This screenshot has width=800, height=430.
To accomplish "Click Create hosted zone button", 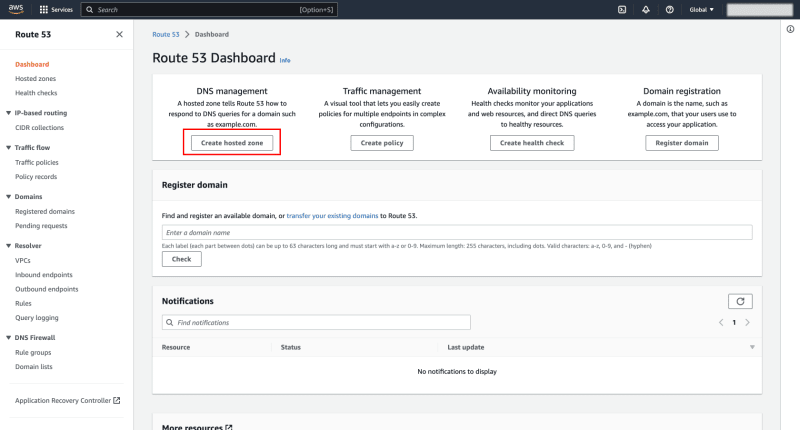I will (232, 143).
